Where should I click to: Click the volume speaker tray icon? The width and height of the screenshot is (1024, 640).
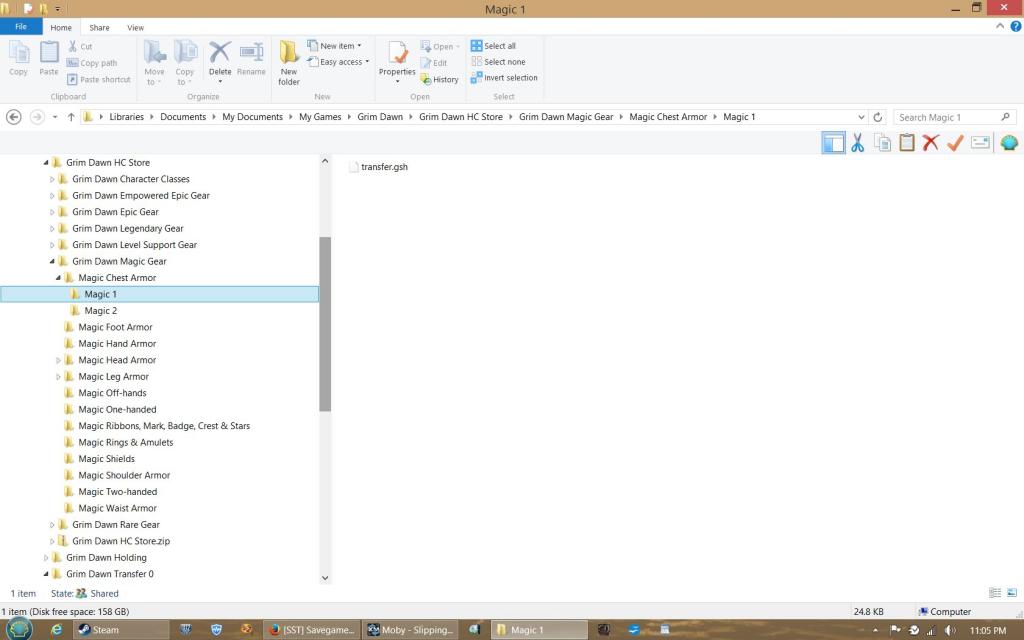coord(950,630)
